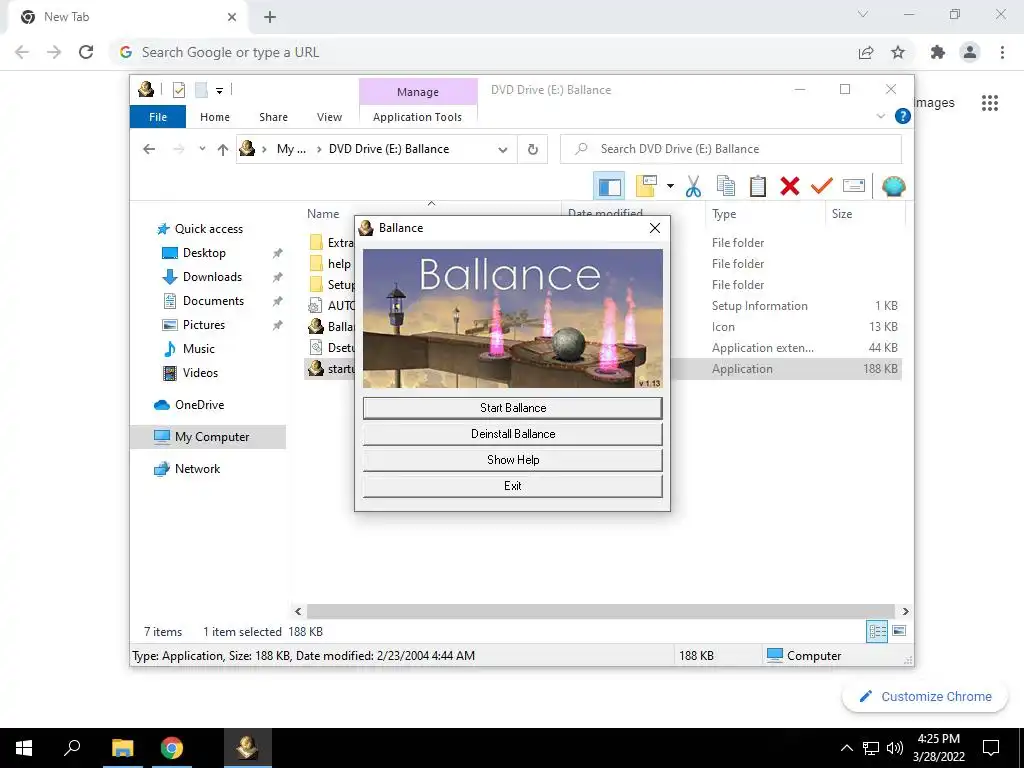Select Desktop in navigation pane
The height and width of the screenshot is (768, 1024).
[204, 253]
